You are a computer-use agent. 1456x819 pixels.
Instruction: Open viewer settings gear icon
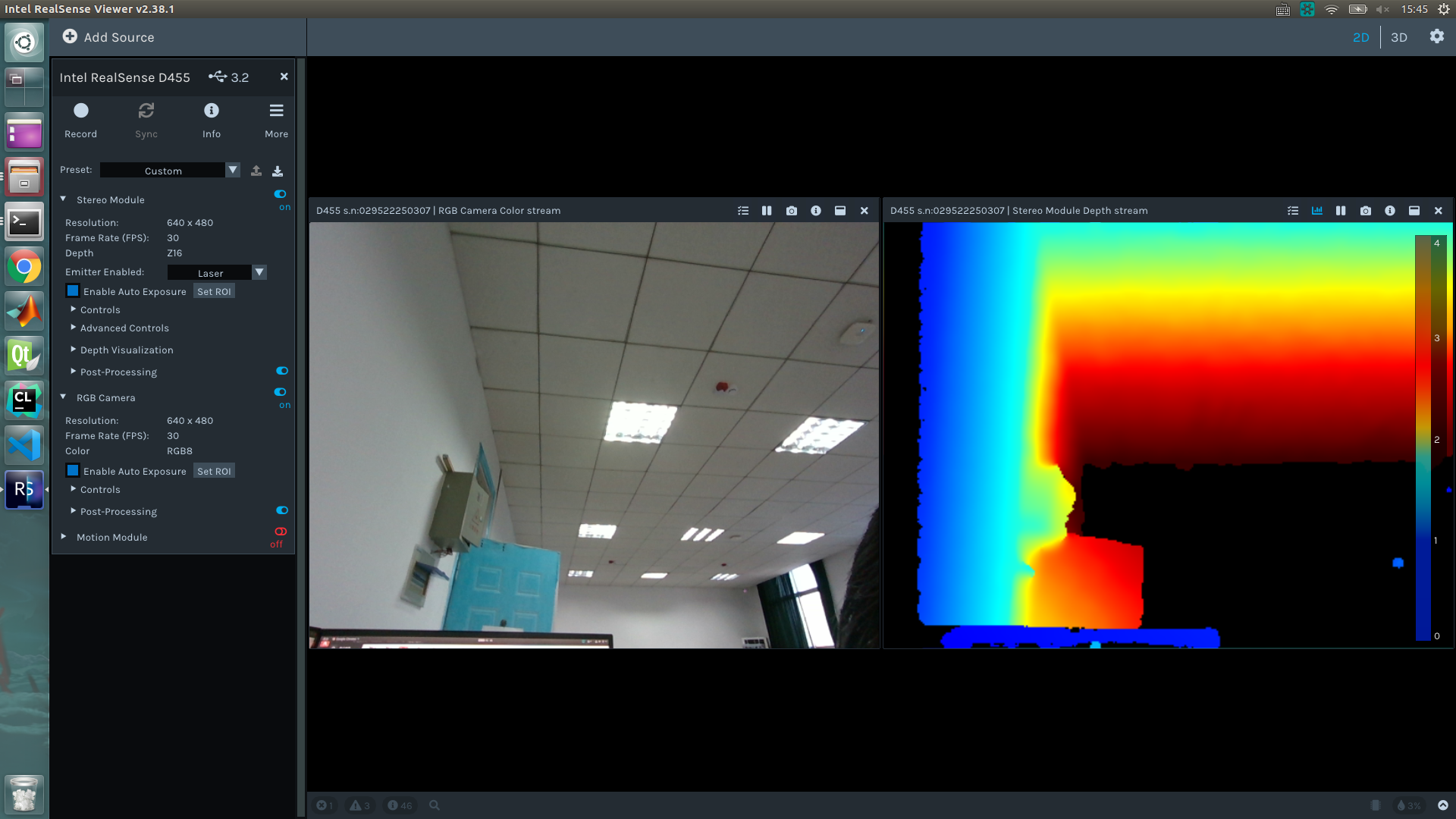tap(1436, 36)
